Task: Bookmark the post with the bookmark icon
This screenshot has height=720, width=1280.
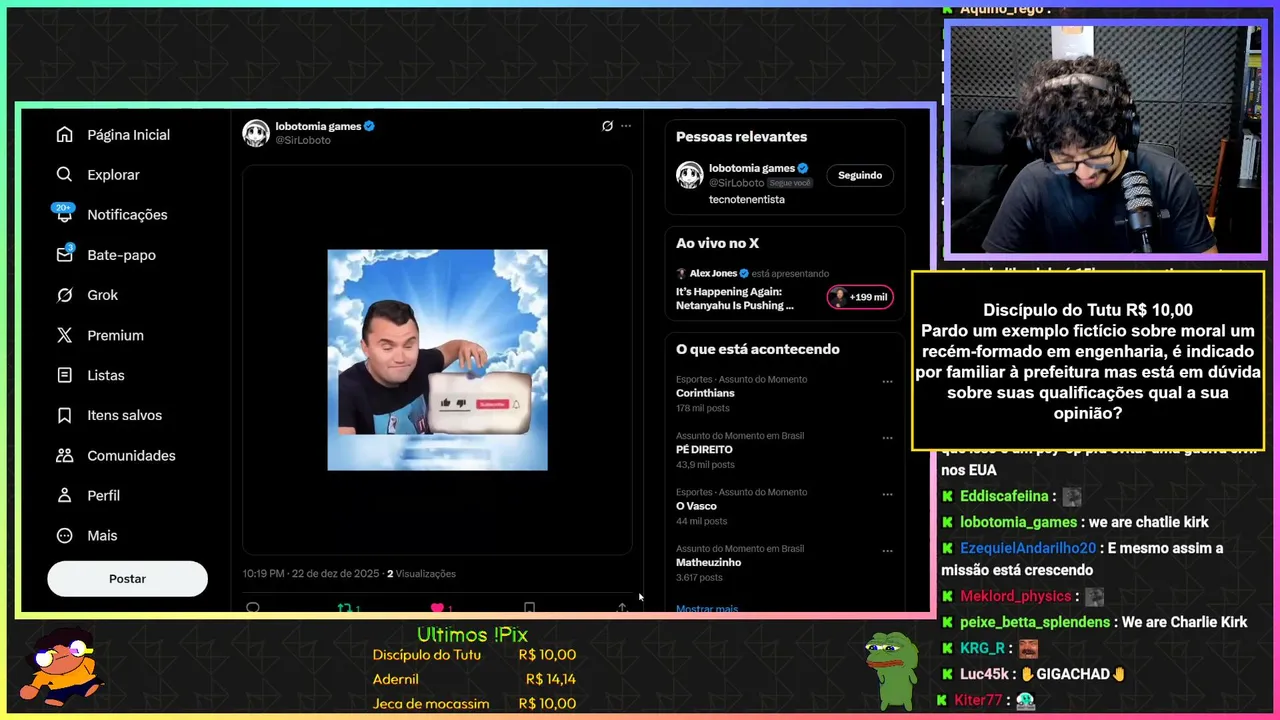Action: click(530, 607)
